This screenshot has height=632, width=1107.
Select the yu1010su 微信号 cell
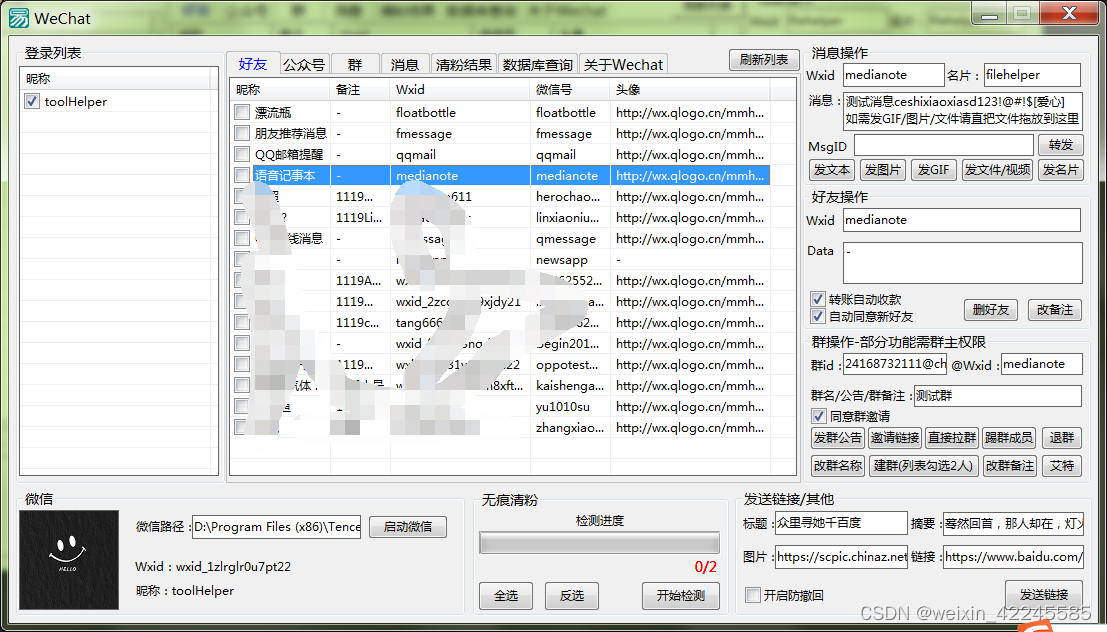569,407
